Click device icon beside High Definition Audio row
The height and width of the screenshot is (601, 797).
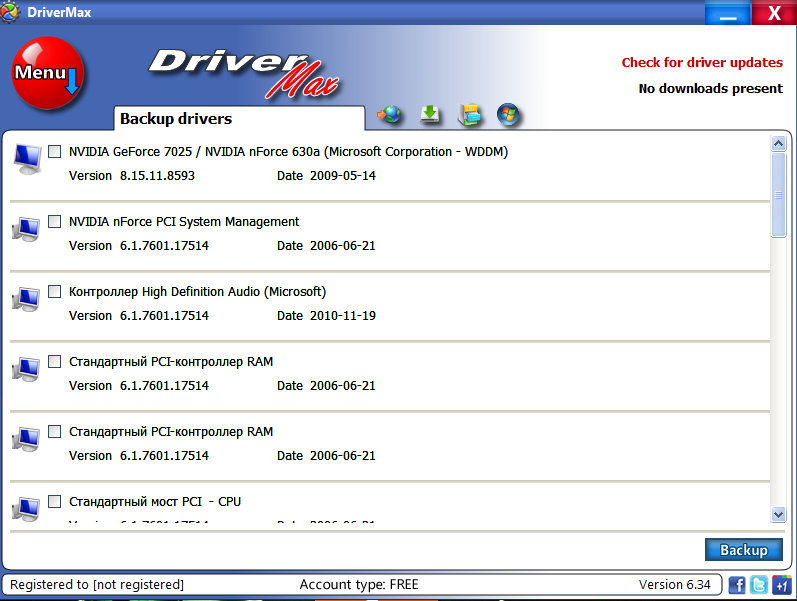coord(26,299)
